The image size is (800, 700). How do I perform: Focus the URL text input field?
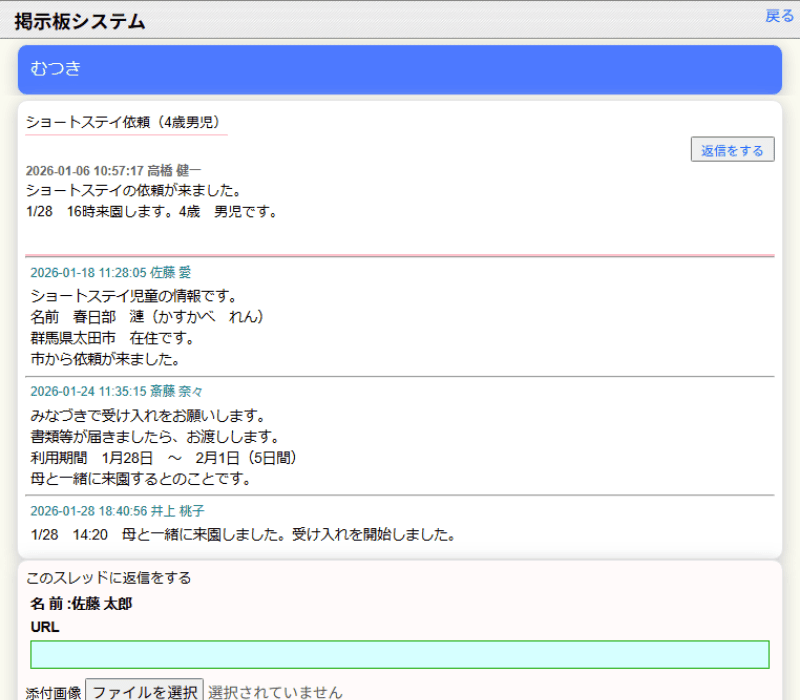click(399, 655)
